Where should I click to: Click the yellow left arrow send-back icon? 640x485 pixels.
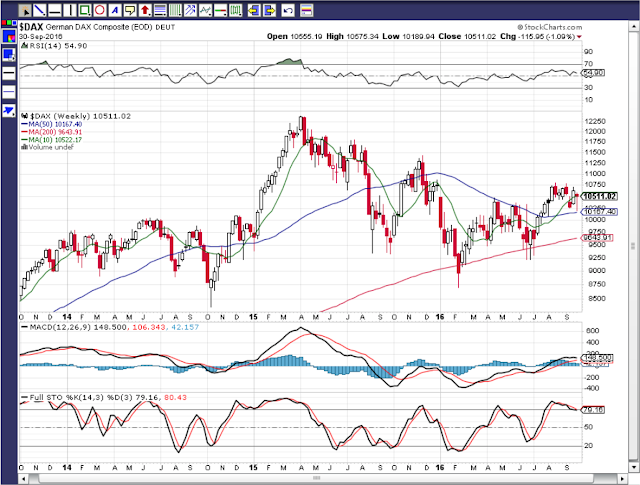point(254,10)
